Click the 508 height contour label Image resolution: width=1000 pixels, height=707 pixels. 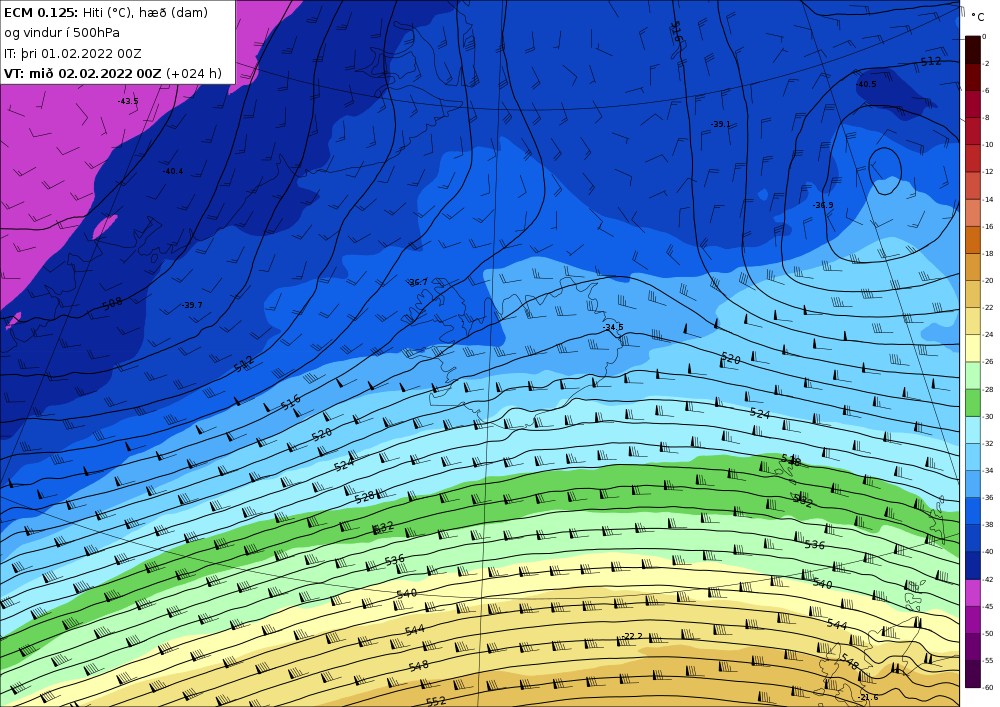(112, 303)
